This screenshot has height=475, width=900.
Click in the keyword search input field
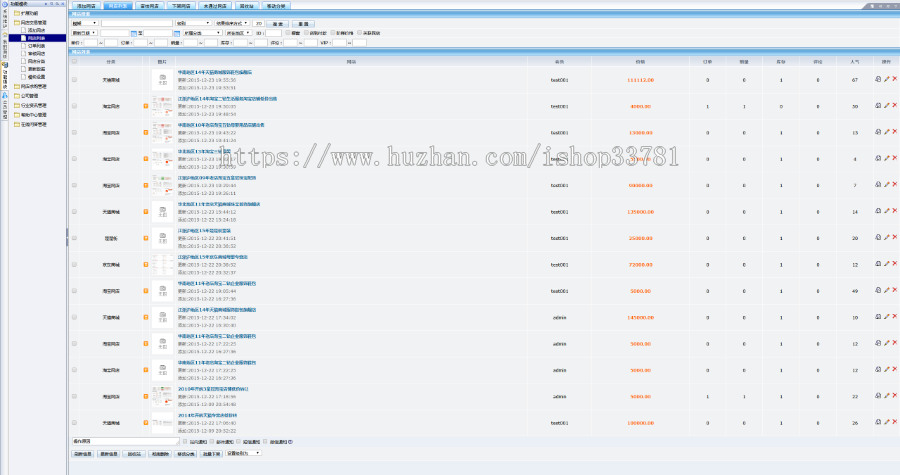click(x=137, y=24)
